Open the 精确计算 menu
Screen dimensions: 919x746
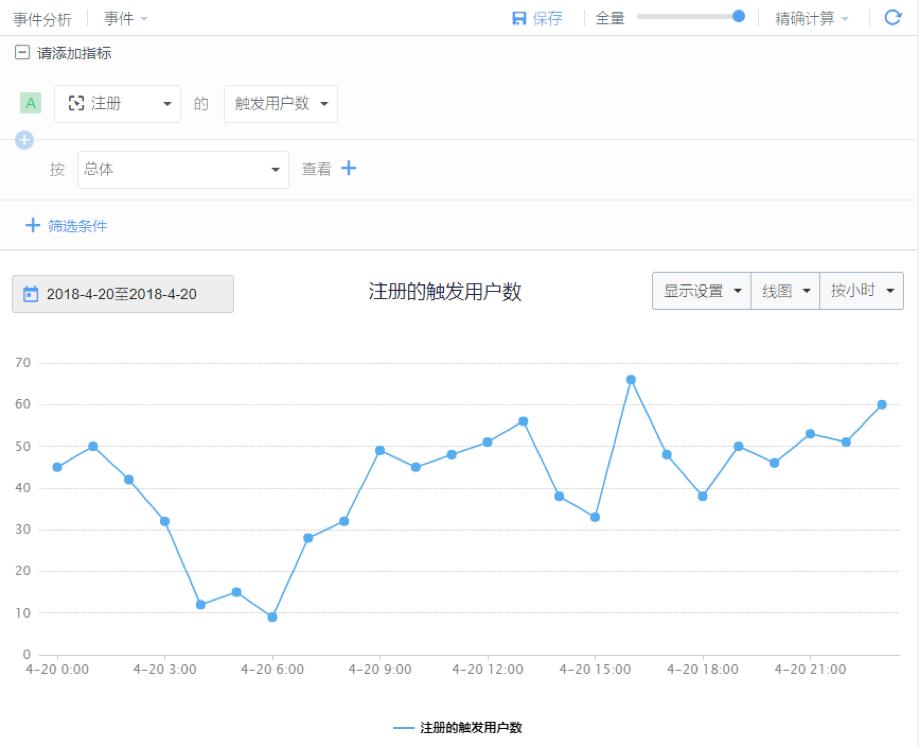pos(811,19)
